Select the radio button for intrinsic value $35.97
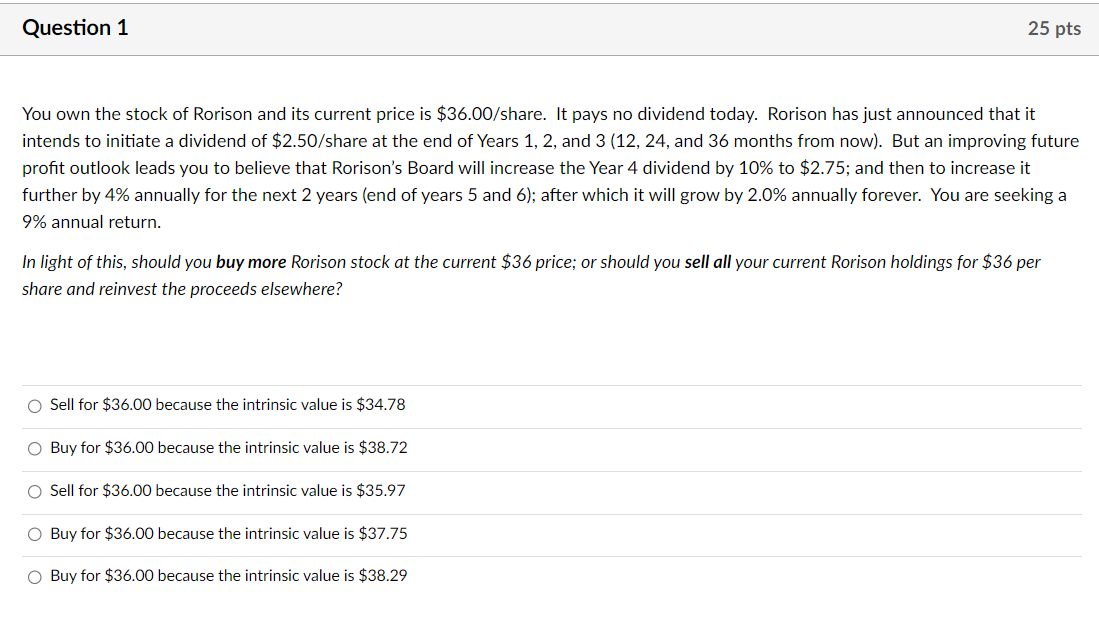1099x619 pixels. [x=35, y=491]
